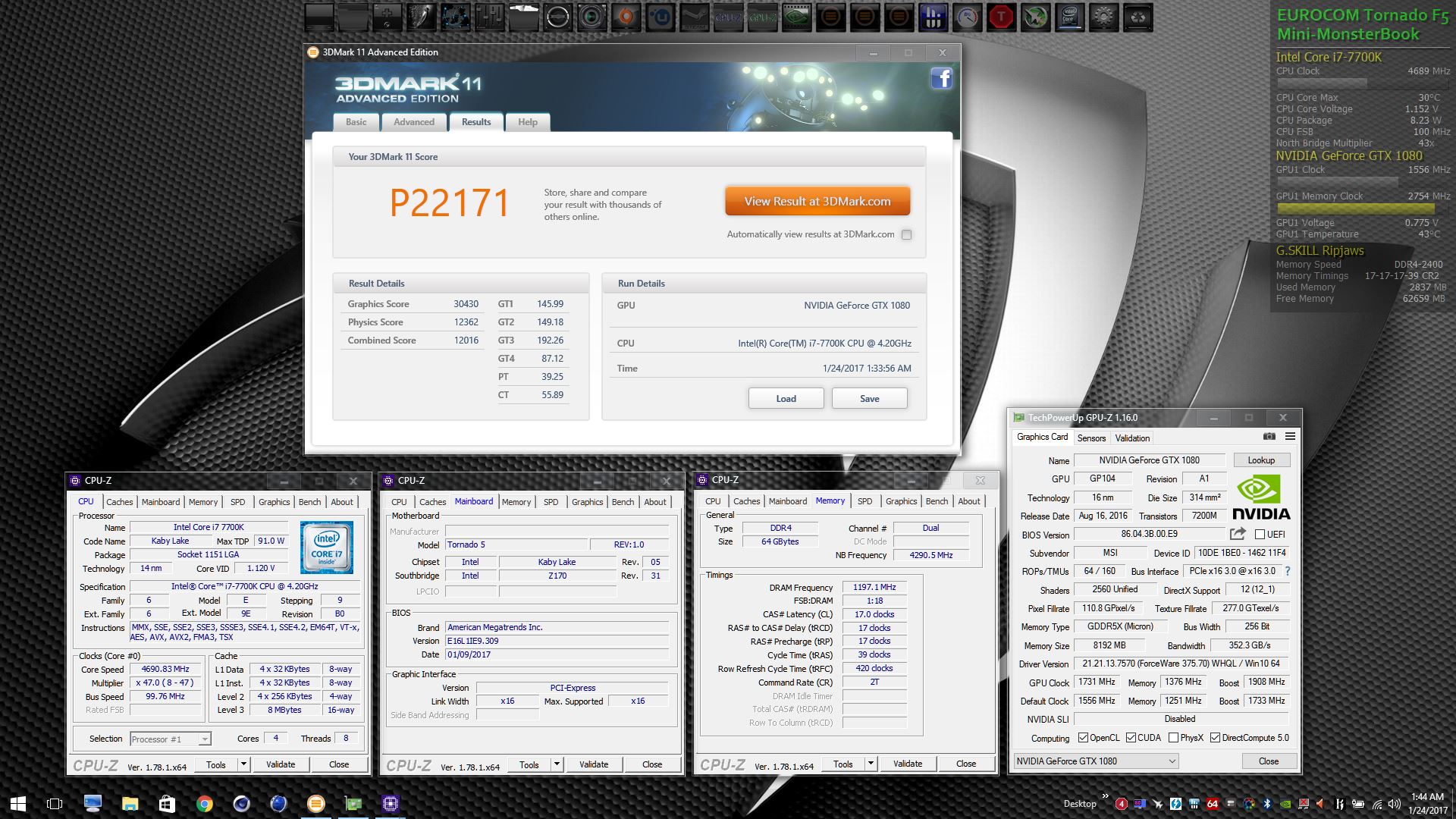Click the red 64 tray icon

[1213, 804]
